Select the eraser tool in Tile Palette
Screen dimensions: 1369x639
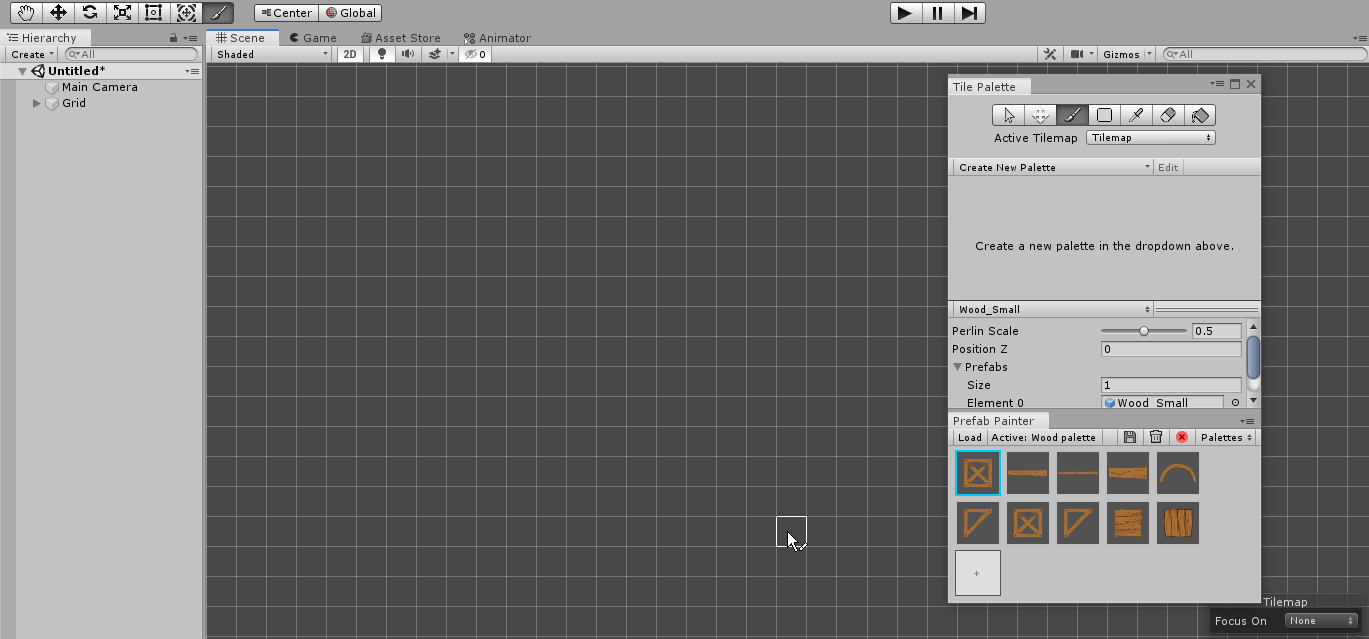[1168, 115]
